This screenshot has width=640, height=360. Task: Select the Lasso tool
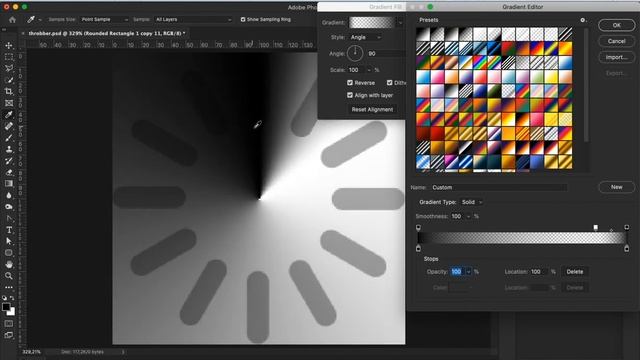(x=9, y=69)
